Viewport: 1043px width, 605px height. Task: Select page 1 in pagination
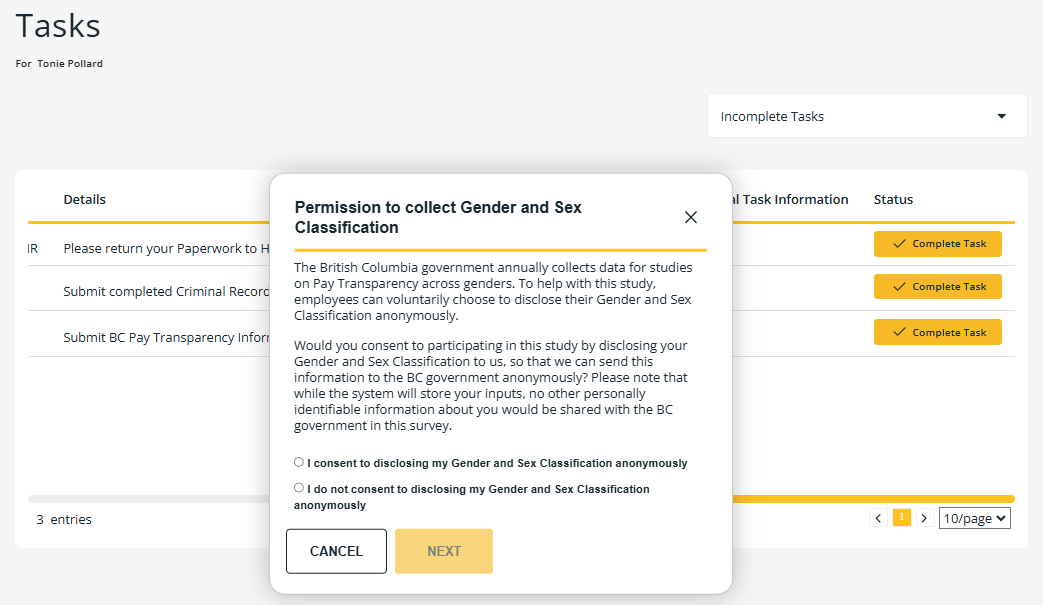click(902, 517)
